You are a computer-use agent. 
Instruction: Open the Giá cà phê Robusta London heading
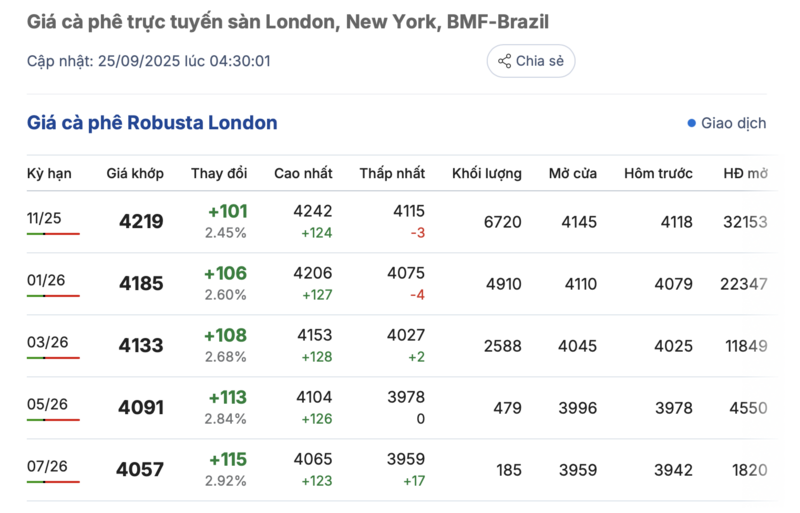[152, 123]
